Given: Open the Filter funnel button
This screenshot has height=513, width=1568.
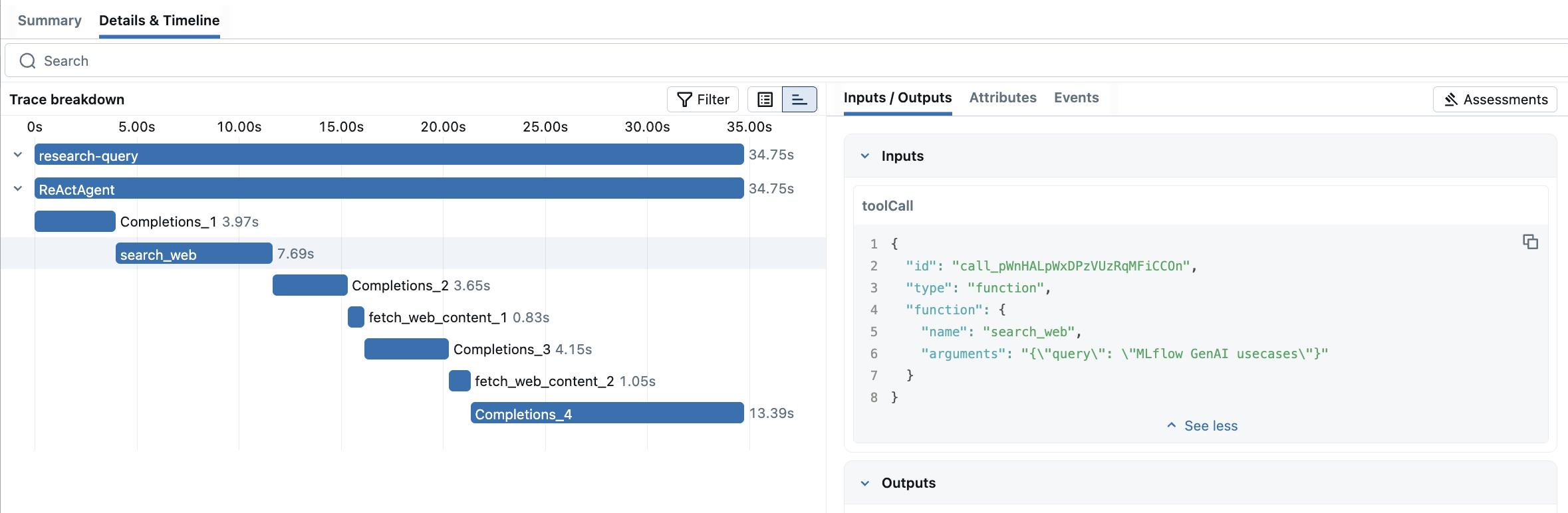Looking at the screenshot, I should point(703,100).
